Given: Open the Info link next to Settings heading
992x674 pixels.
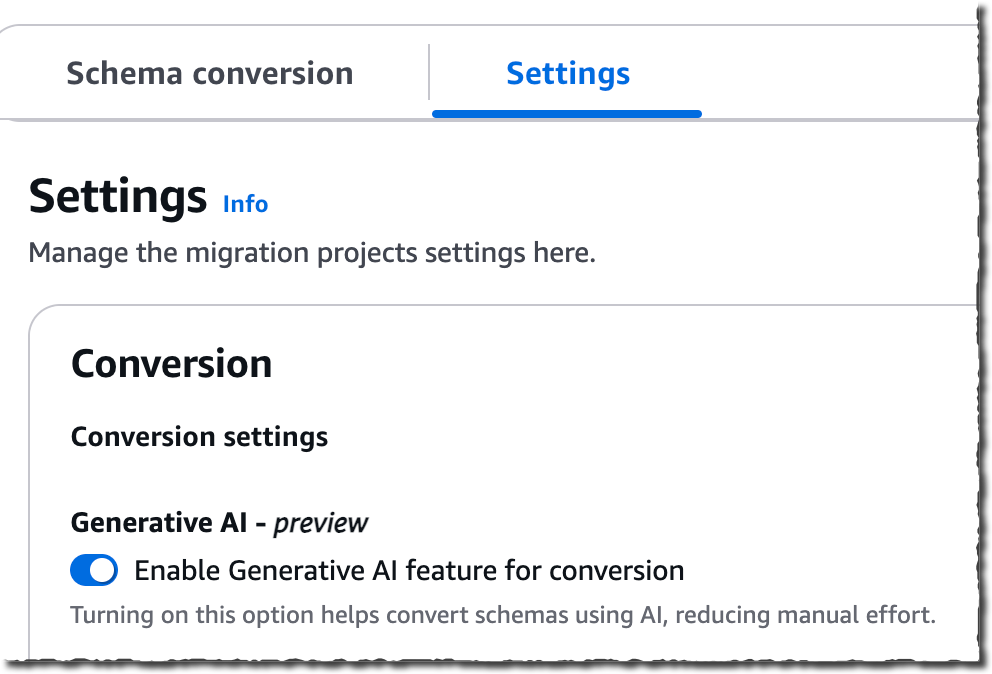Looking at the screenshot, I should [245, 204].
